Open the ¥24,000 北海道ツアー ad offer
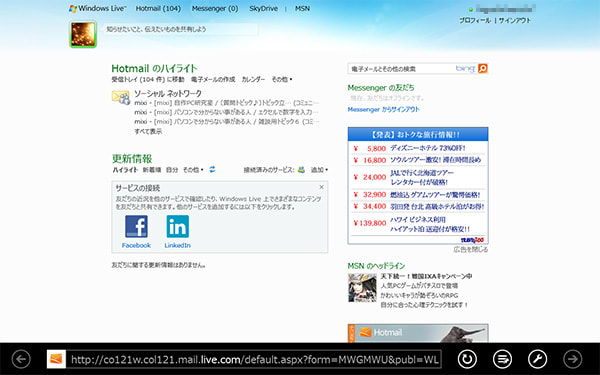The width and height of the screenshot is (600, 375). click(418, 177)
